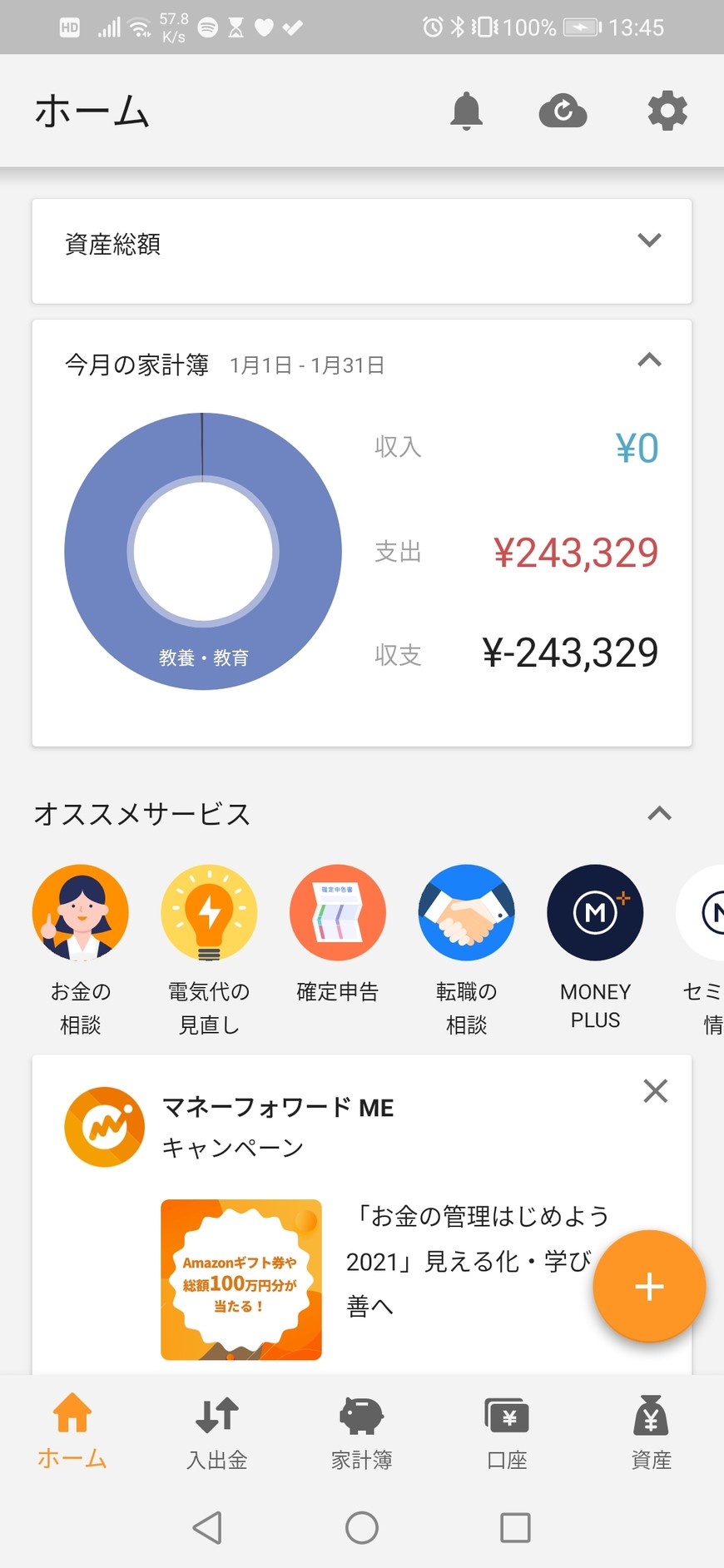Open MONEY PLUS service
This screenshot has width=724, height=1568.
click(595, 913)
